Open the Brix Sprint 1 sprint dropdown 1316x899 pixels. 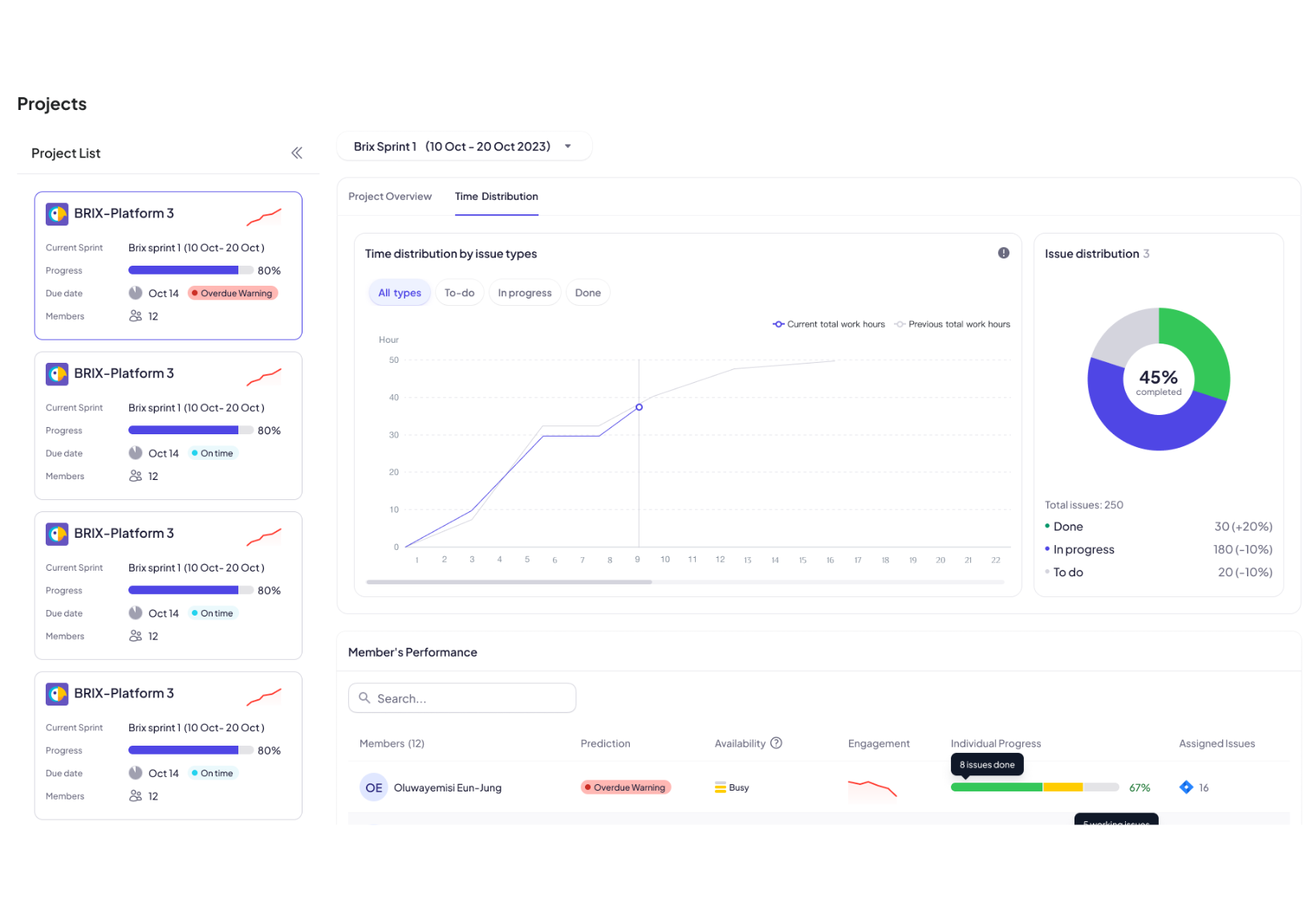[464, 146]
